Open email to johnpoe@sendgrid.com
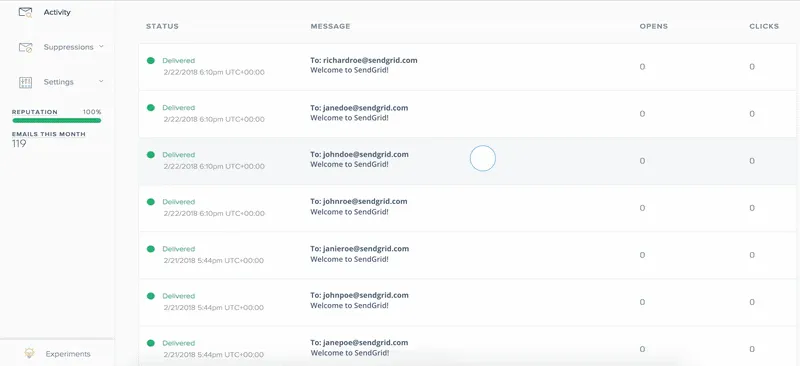The height and width of the screenshot is (366, 800). (359, 295)
